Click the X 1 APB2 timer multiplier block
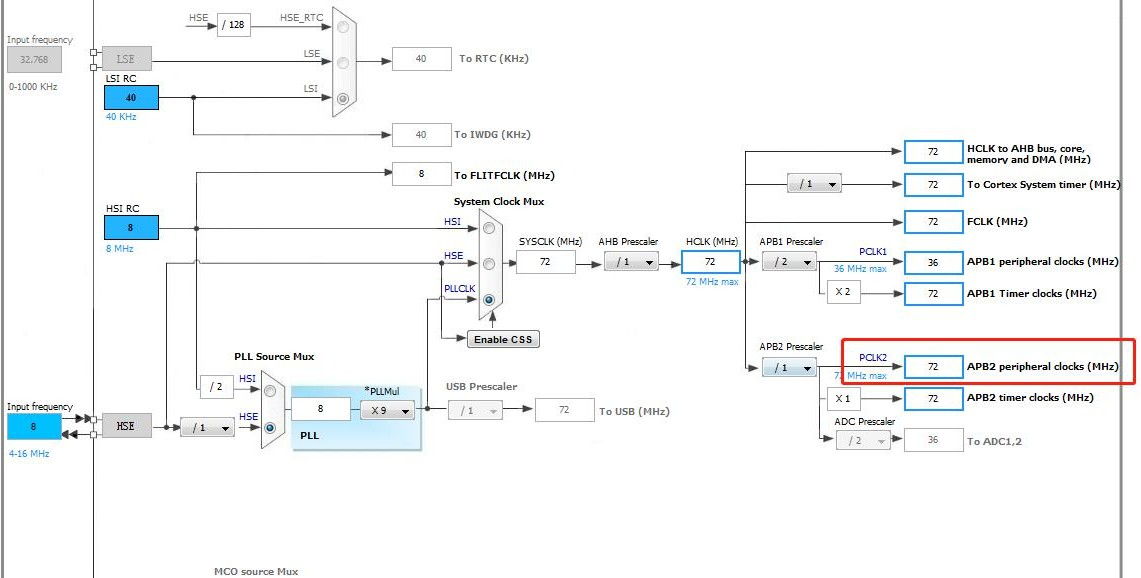This screenshot has height=578, width=1141. [843, 399]
